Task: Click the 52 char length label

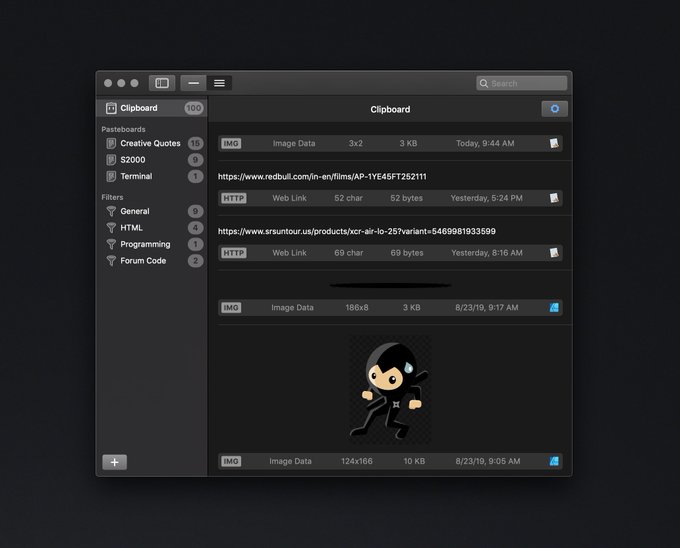Action: (348, 198)
